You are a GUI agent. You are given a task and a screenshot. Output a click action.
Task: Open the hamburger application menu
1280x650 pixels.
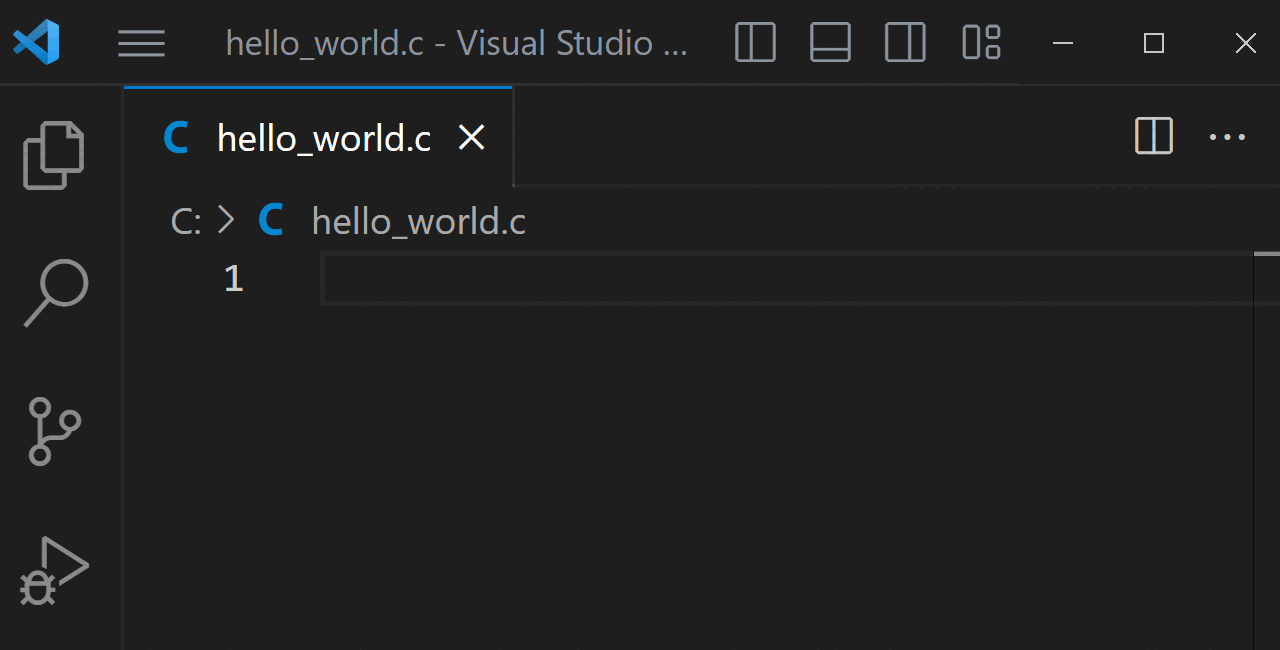coord(141,43)
